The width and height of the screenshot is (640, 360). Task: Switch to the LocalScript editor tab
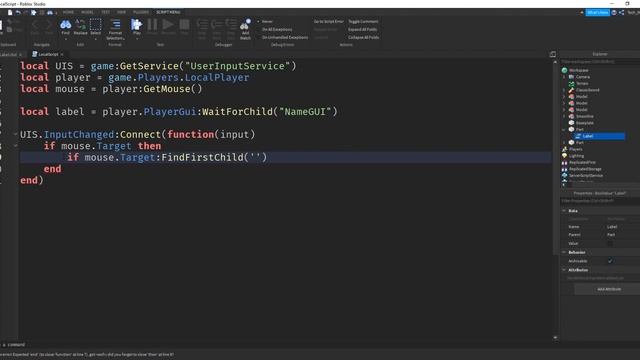coord(48,54)
